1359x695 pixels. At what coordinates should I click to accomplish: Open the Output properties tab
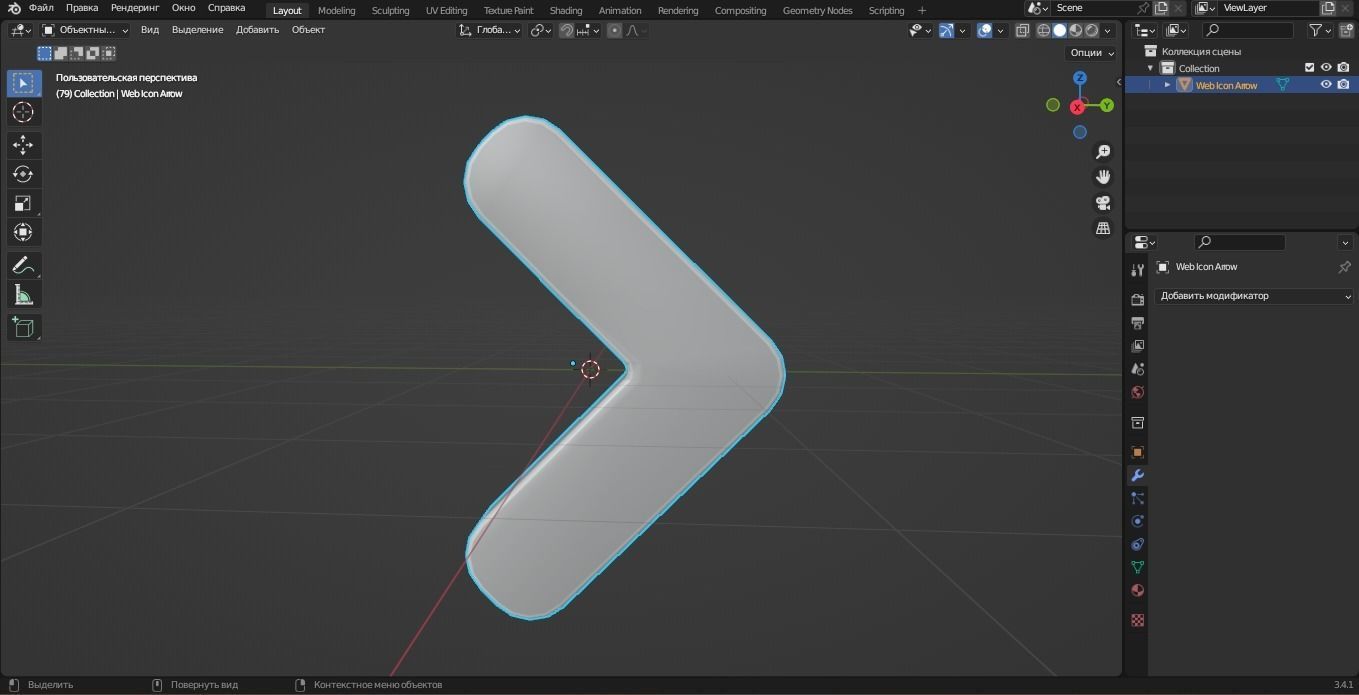click(1137, 323)
